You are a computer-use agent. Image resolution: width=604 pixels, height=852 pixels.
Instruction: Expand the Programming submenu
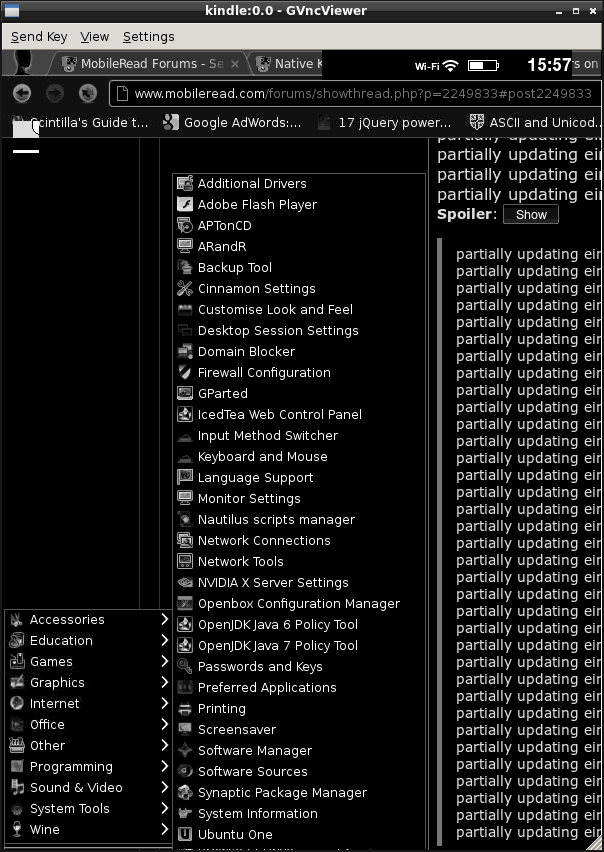tap(88, 766)
